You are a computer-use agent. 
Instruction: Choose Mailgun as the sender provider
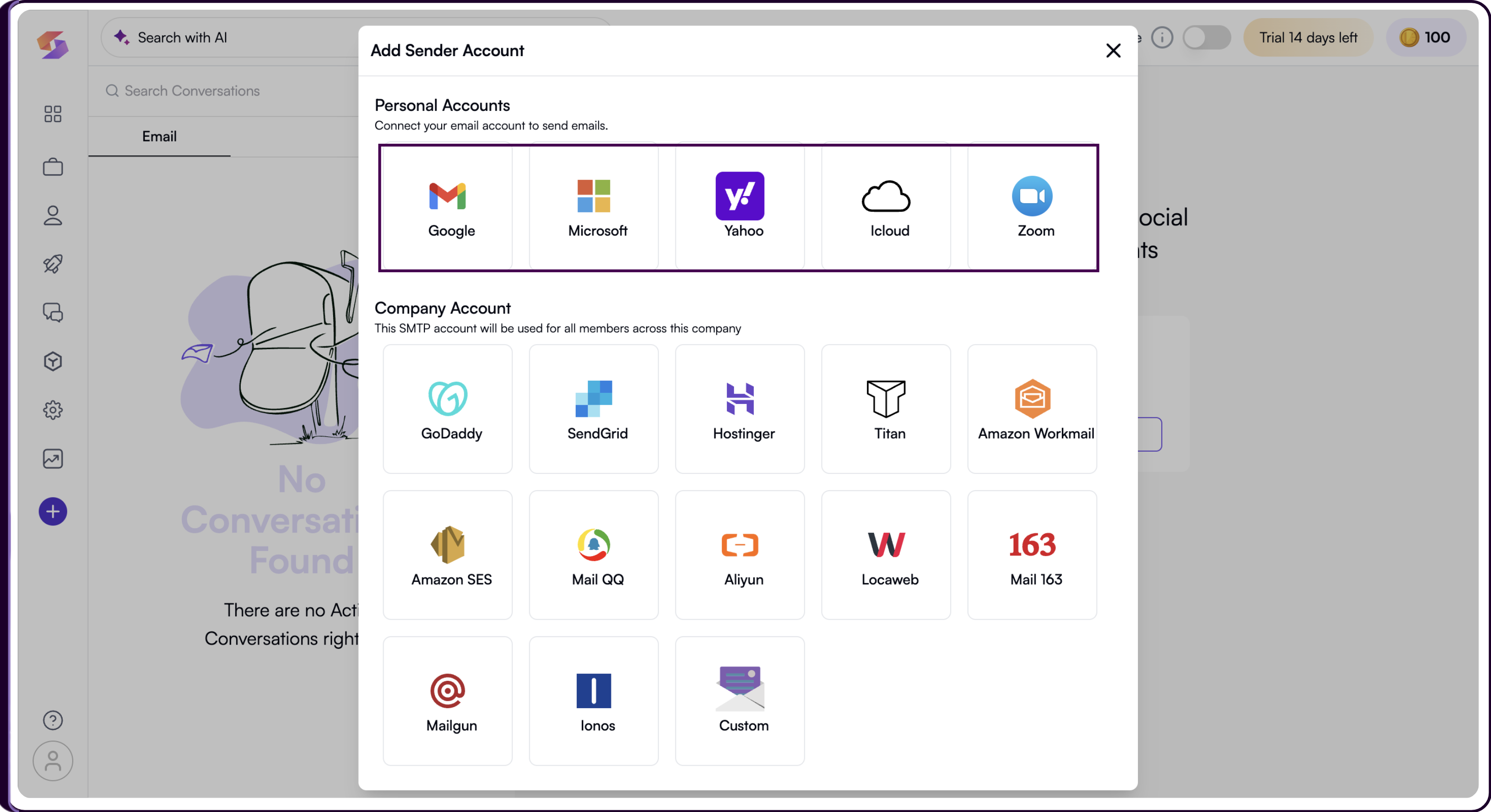point(447,701)
